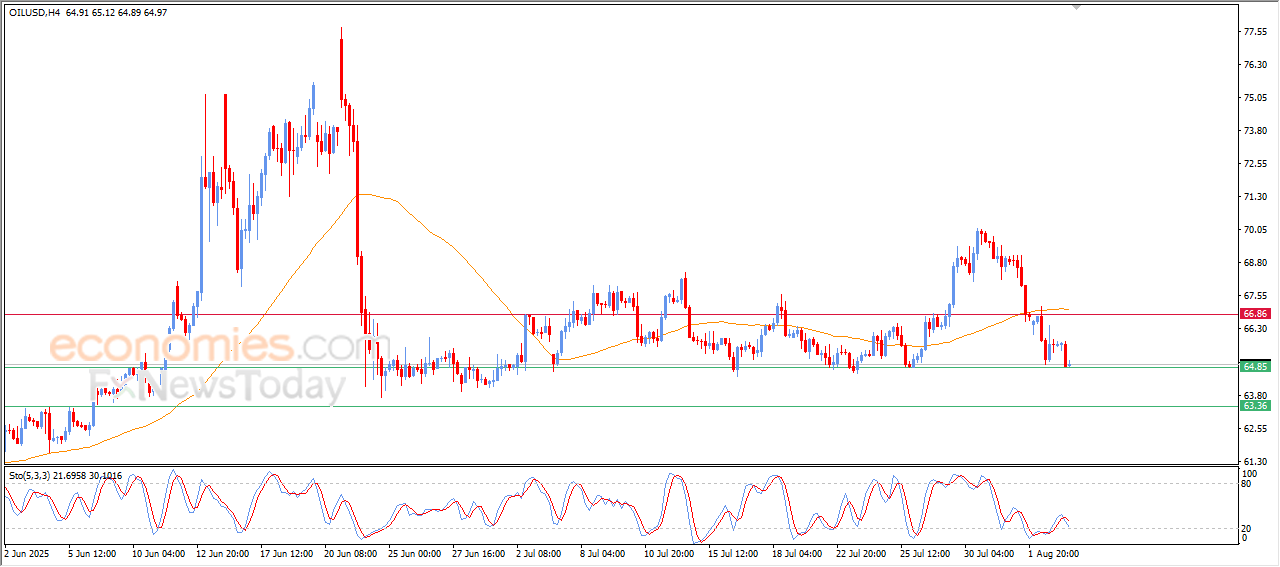Click the 66.30 price axis label
This screenshot has width=1280, height=567.
(1255, 329)
